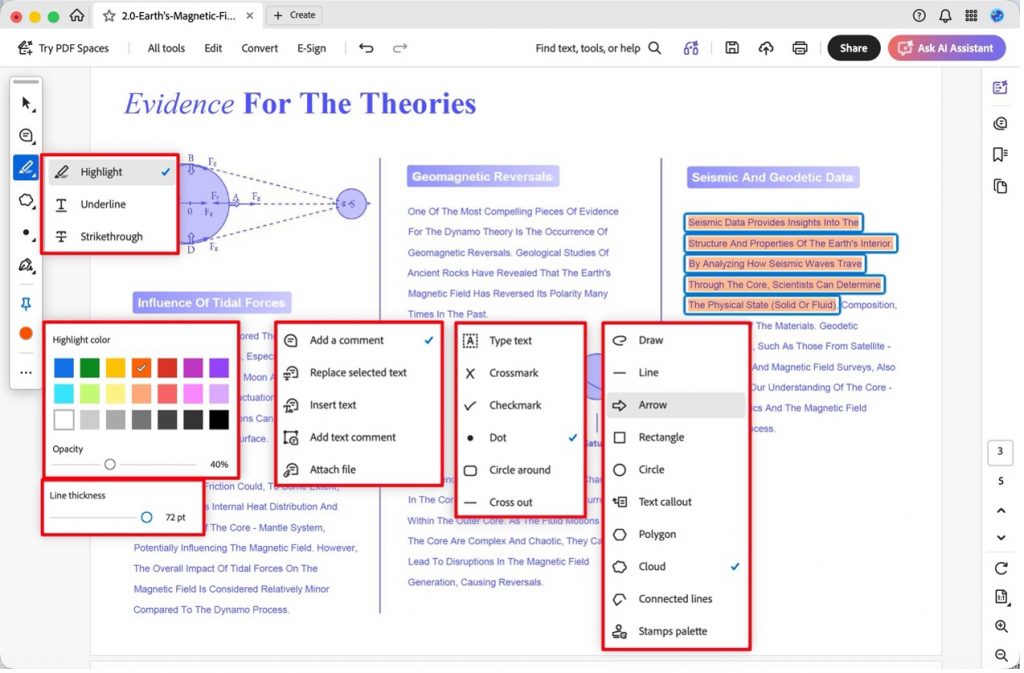Select the Arrow drawing tool

tap(676, 405)
